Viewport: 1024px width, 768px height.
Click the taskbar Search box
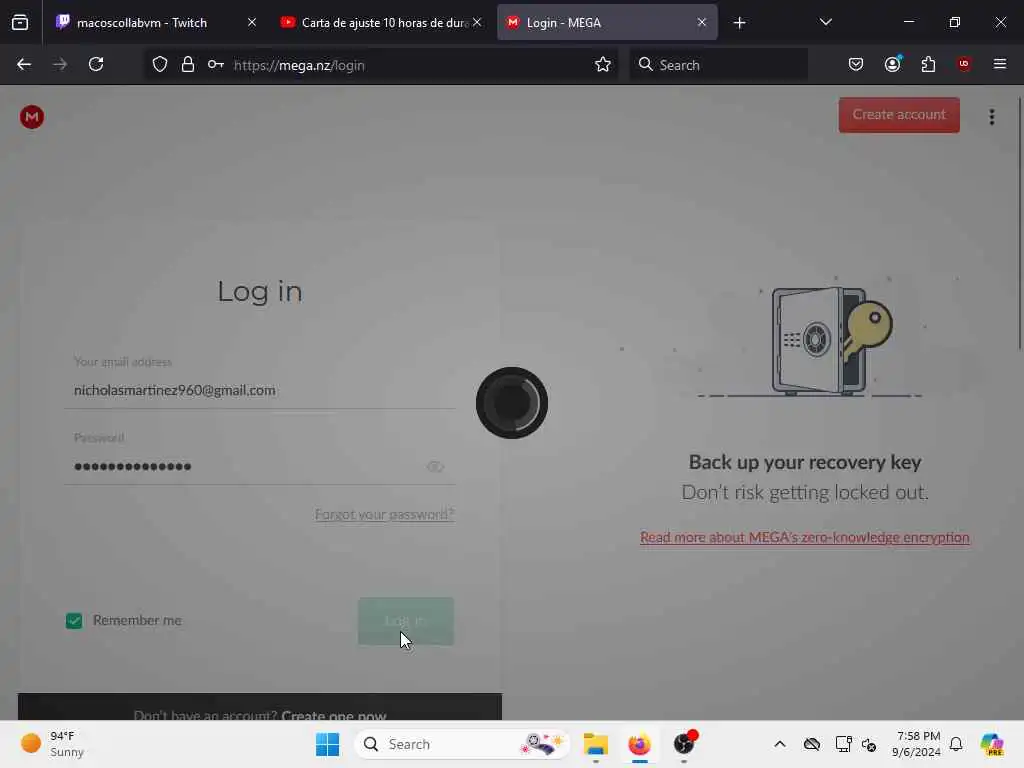tap(462, 744)
